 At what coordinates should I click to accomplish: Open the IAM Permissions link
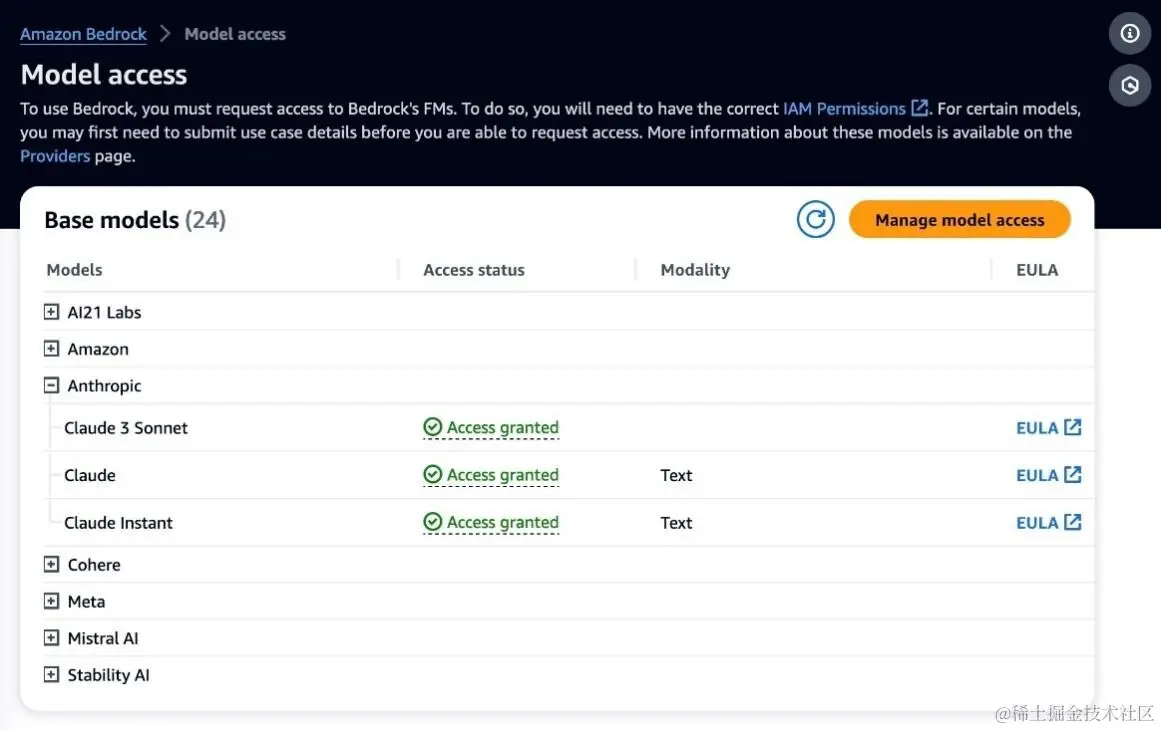point(844,109)
